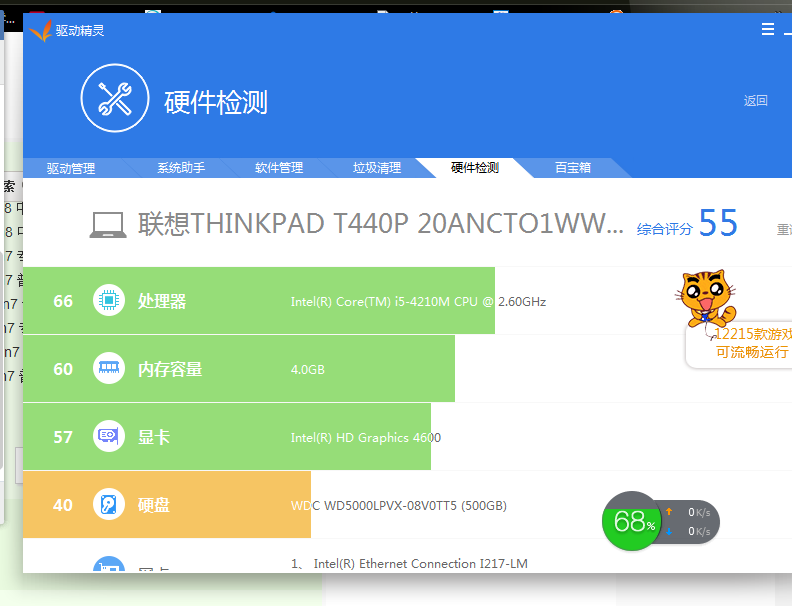Click the 驱动精灵 logo icon
792x606 pixels.
(40, 30)
